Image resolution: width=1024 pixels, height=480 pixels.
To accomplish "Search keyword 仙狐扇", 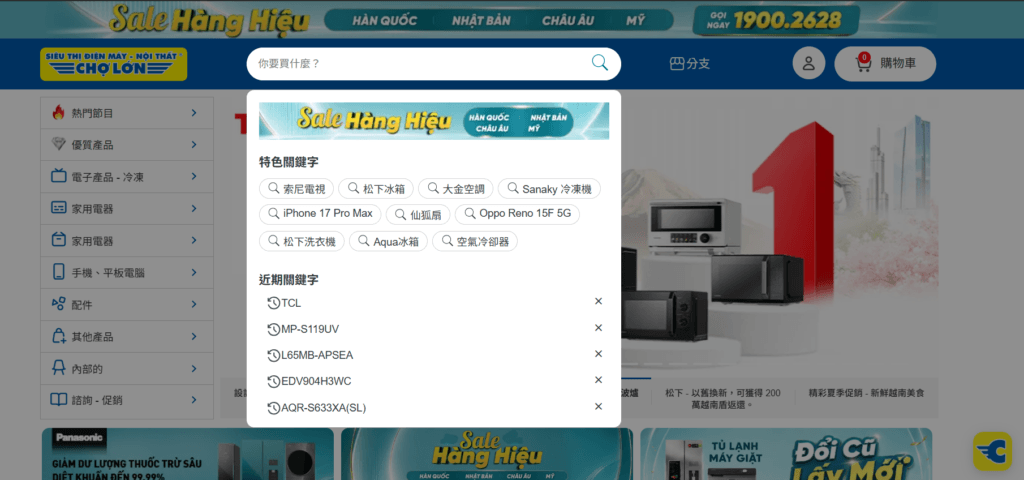I will coord(418,214).
